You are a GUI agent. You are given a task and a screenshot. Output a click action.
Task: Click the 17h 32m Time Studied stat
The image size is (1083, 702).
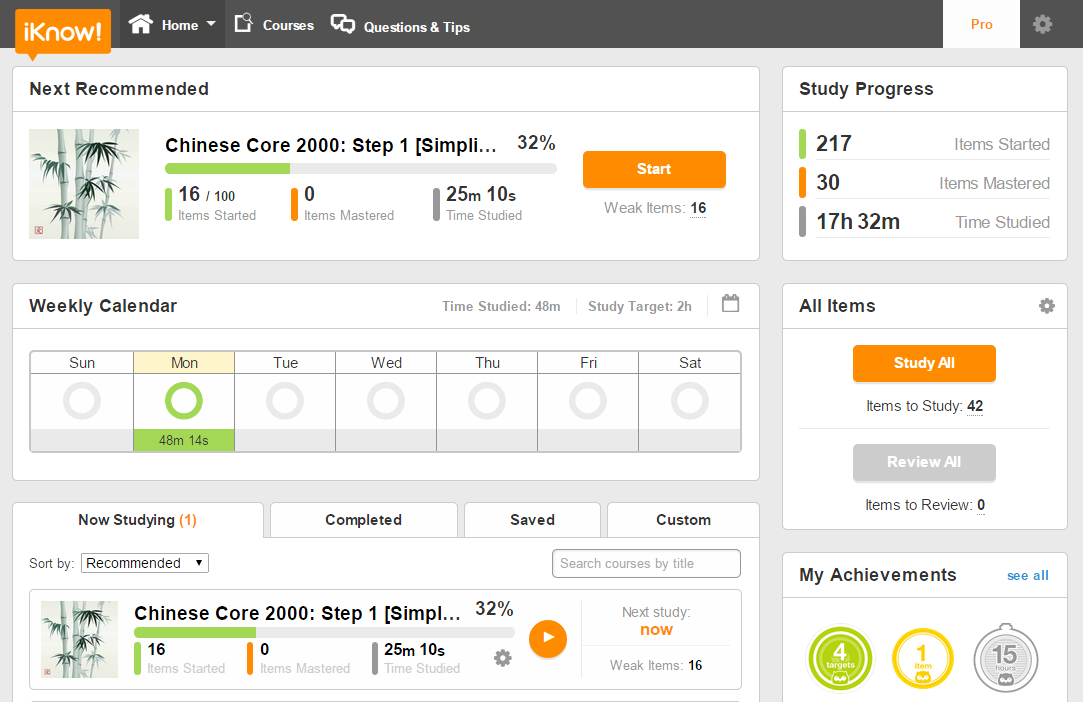[x=924, y=222]
